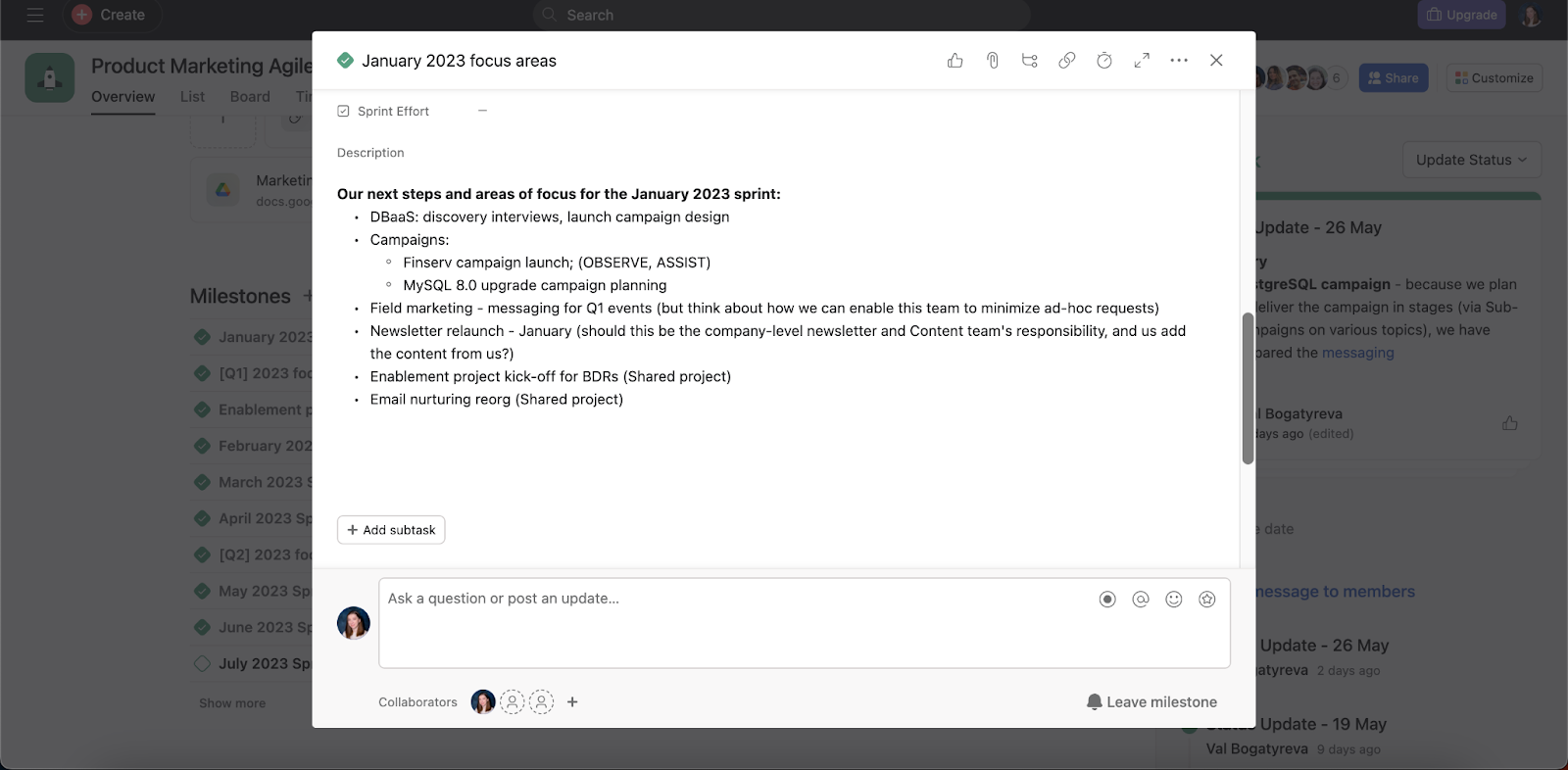Toggle the May 2023 Sprint milestone checkmark
Image resolution: width=1568 pixels, height=770 pixels.
[x=202, y=591]
